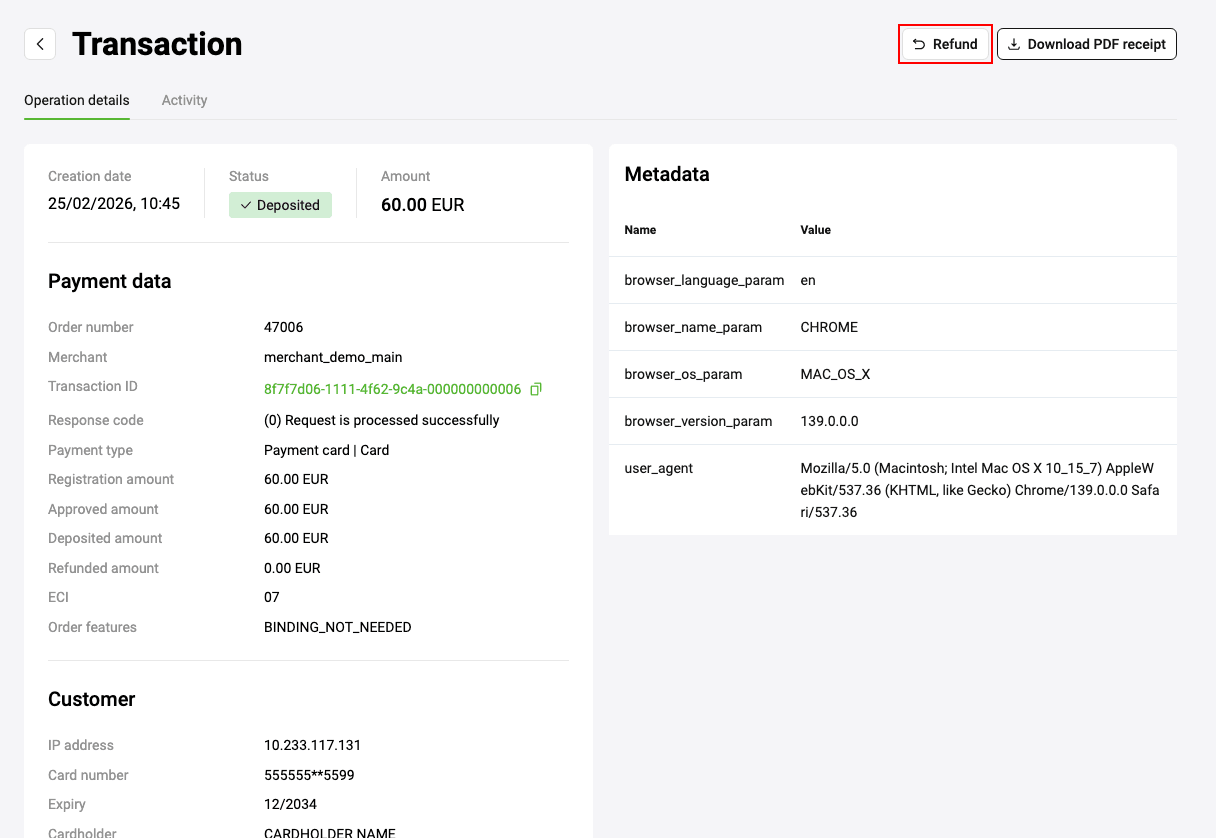Click the MAC_OS_X metadata value
Screen dimensions: 1216x838
click(x=835, y=374)
